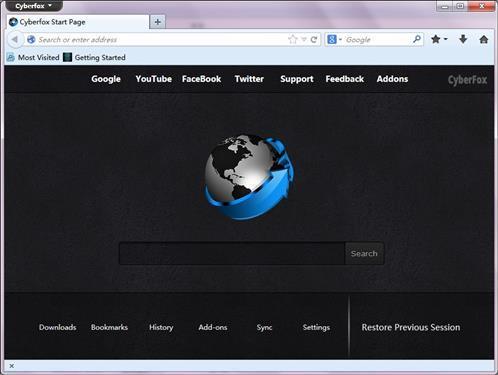Click the Search button
Screen dimensions: 498x375
(364, 253)
